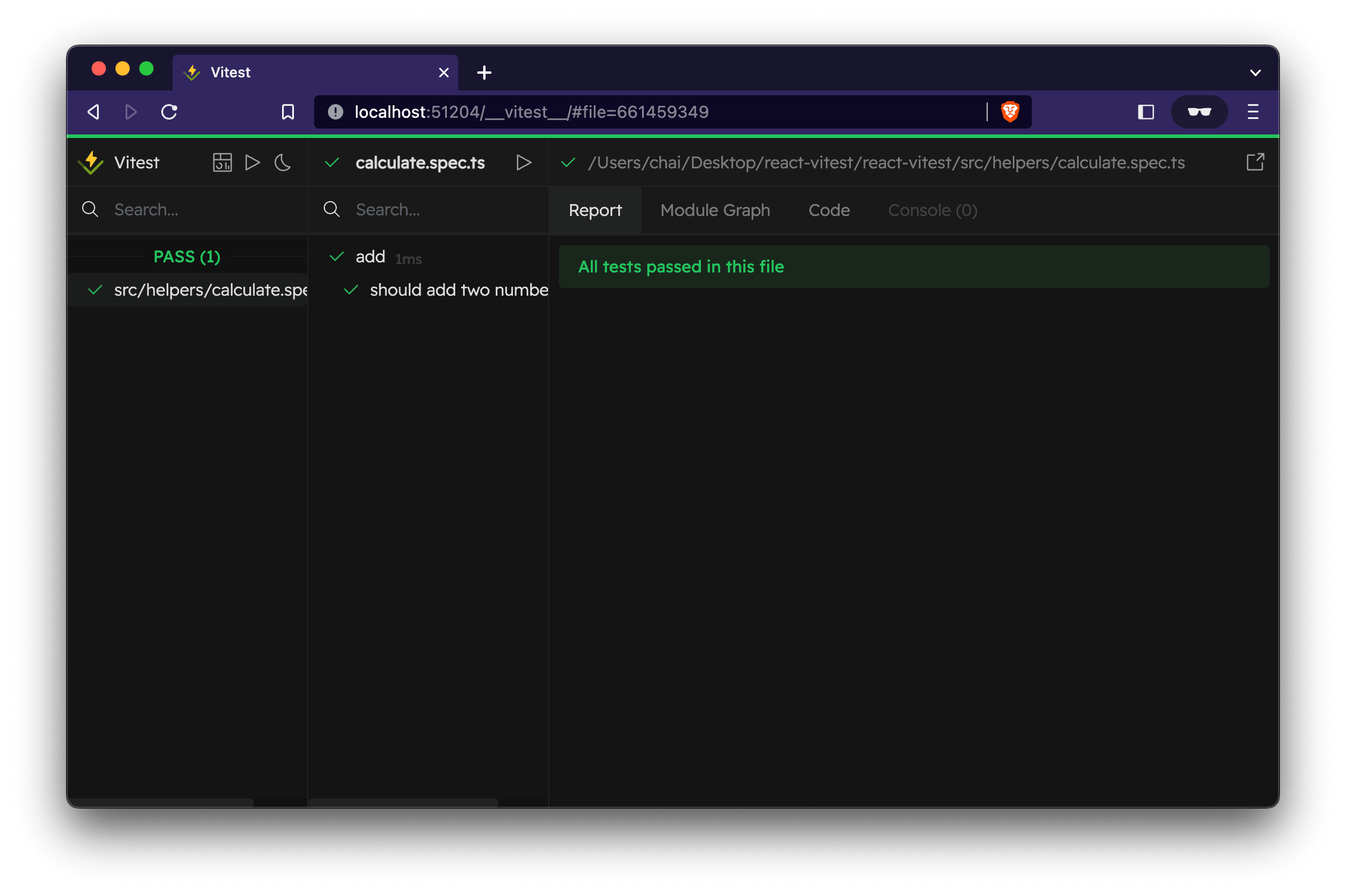Open the Console (0) tab
The width and height of the screenshot is (1346, 896).
point(932,210)
